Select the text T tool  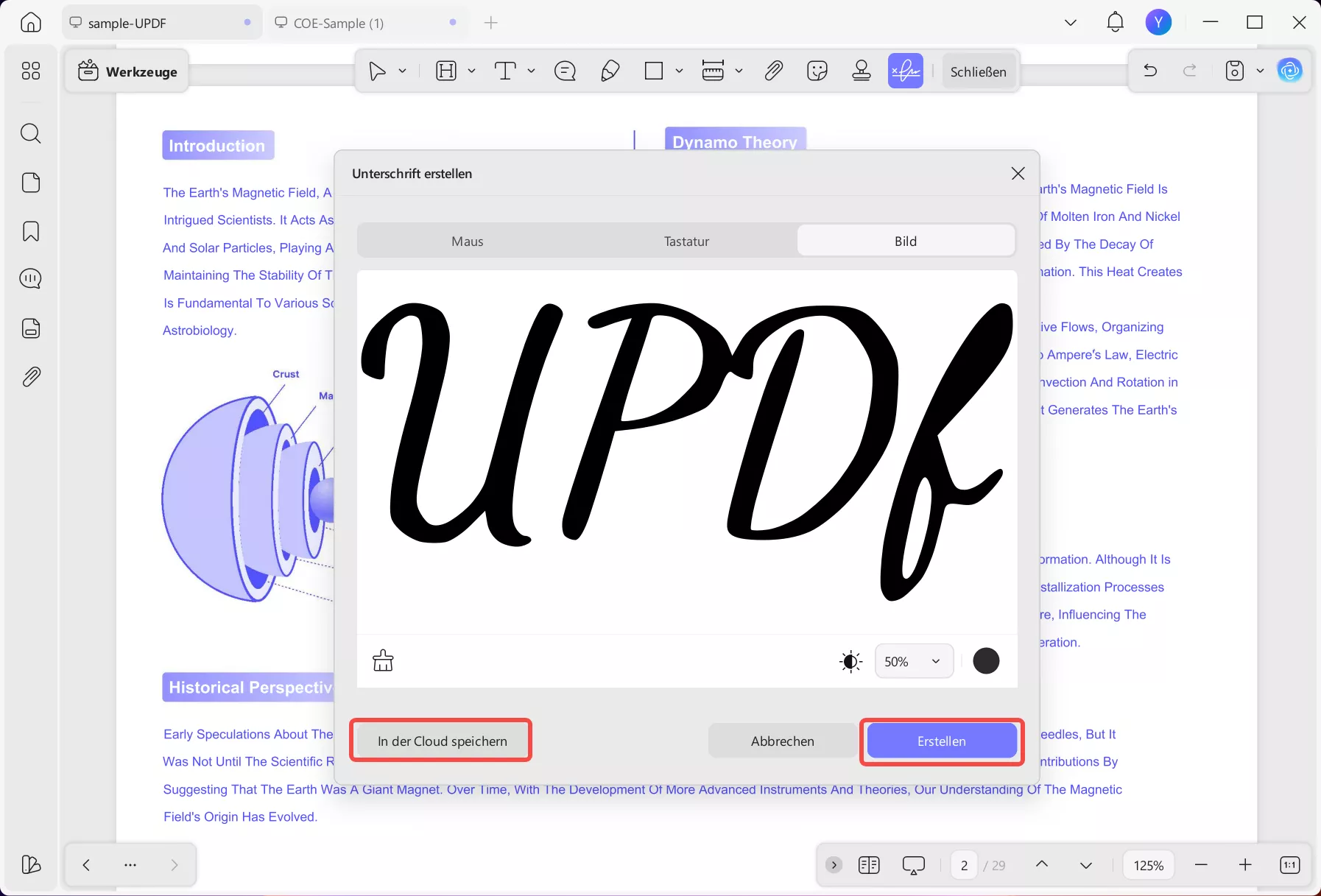[x=505, y=71]
